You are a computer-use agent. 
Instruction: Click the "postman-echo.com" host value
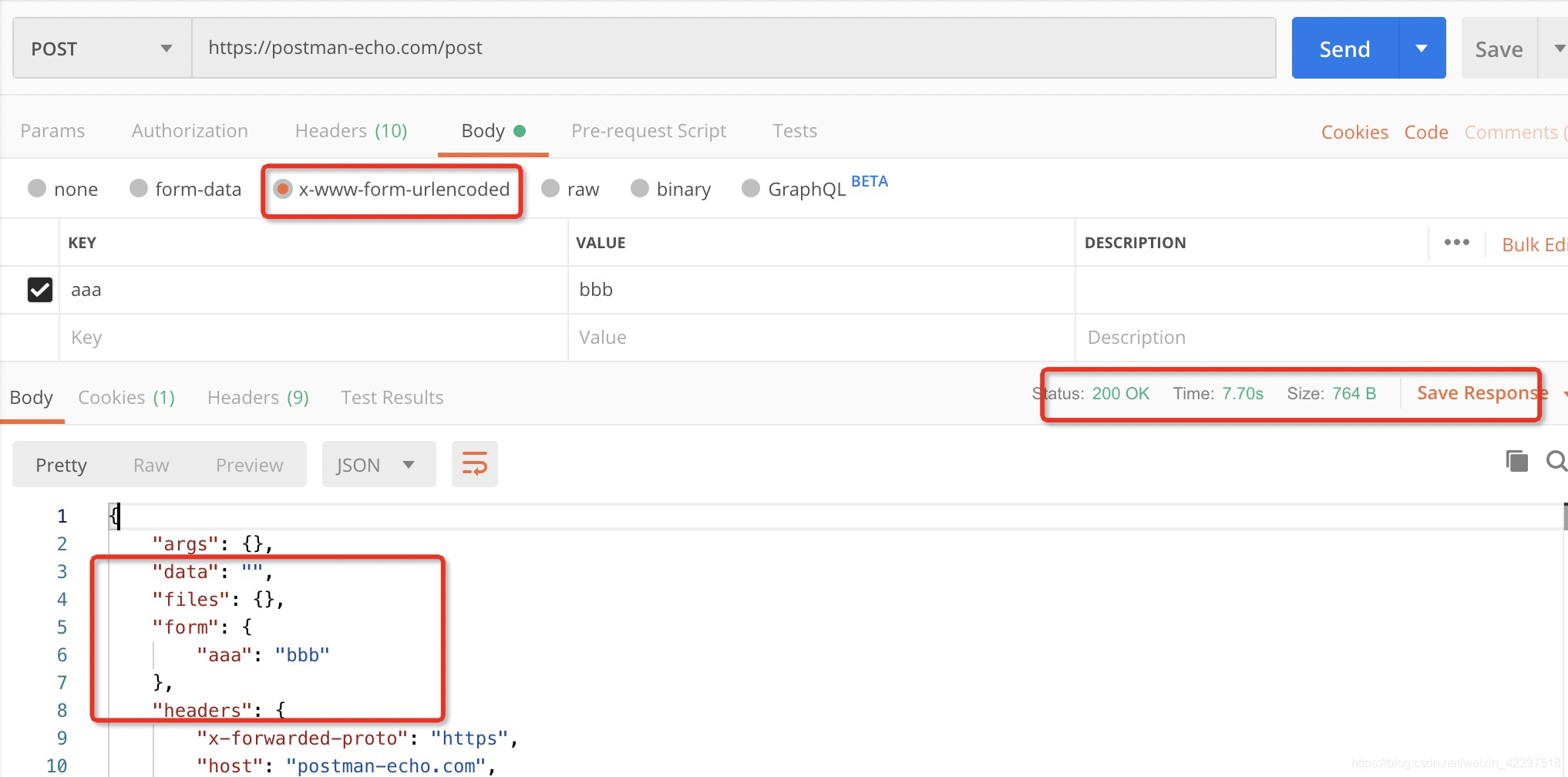tap(386, 765)
